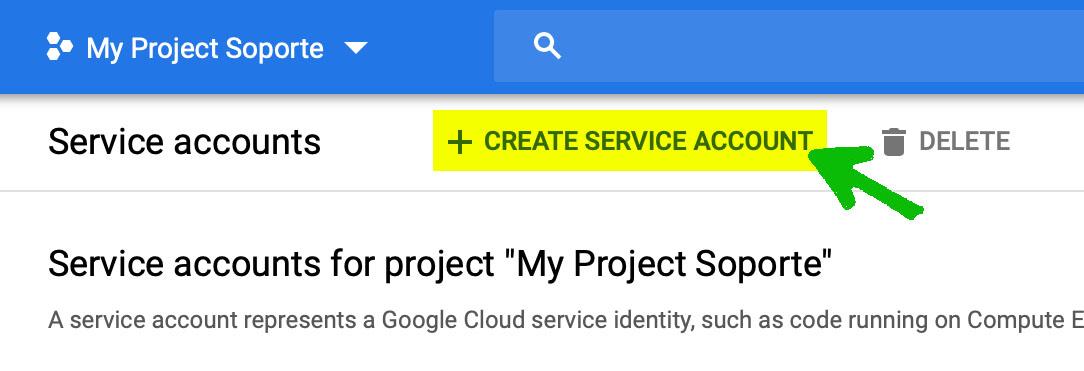The image size is (1084, 371).
Task: Expand the project selector dropdown arrow
Action: click(x=356, y=48)
